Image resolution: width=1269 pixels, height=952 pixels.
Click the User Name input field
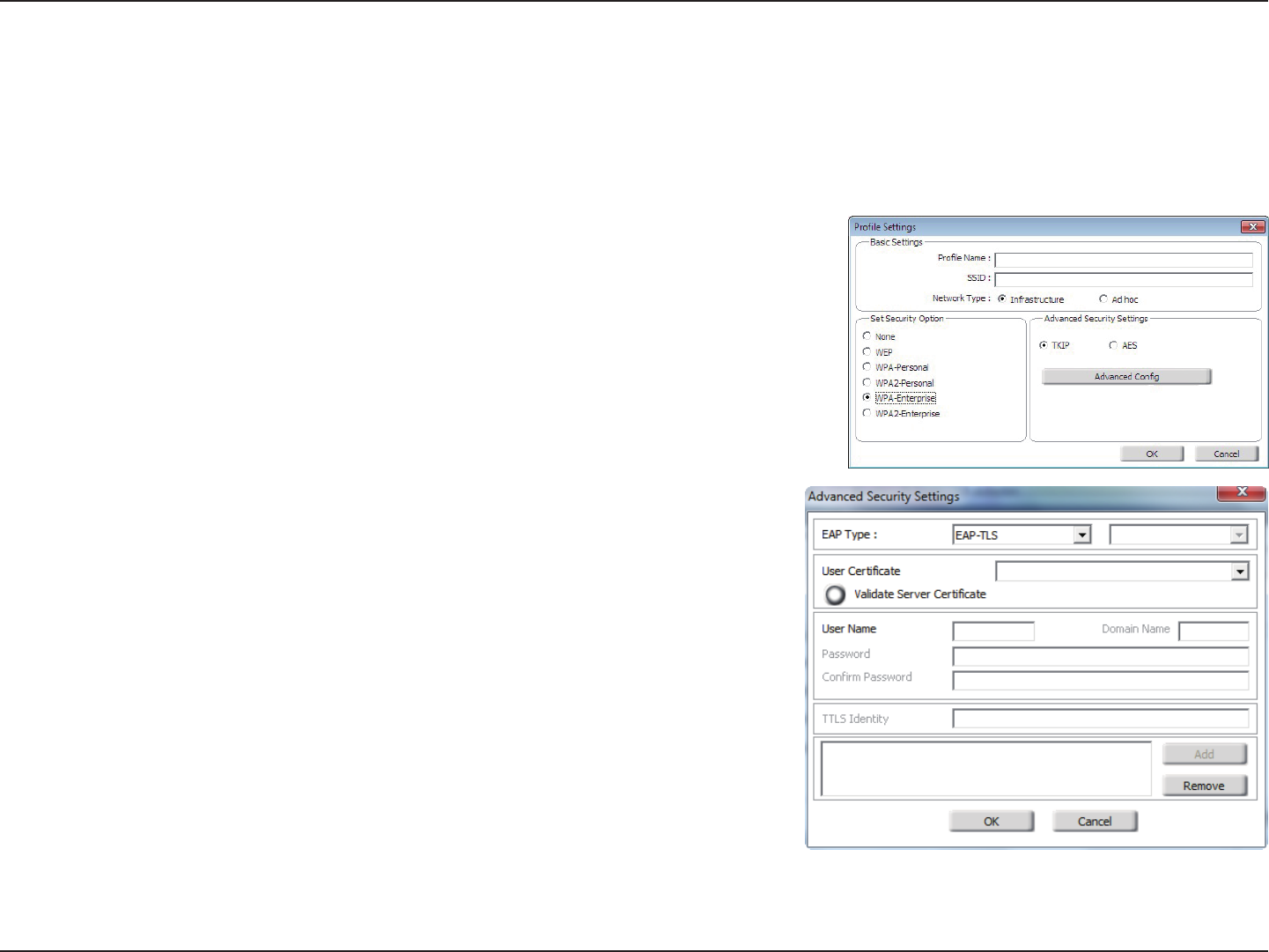(x=993, y=631)
